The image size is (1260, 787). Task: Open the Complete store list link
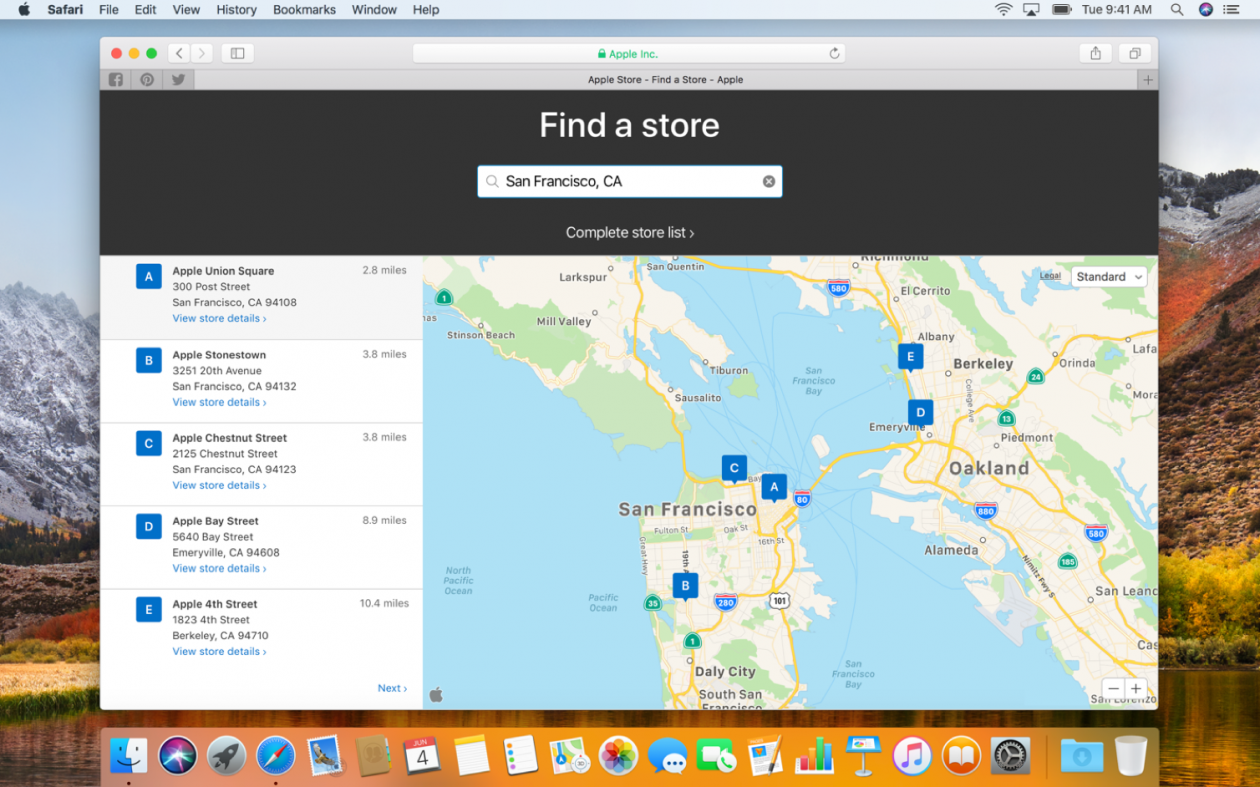tap(629, 232)
